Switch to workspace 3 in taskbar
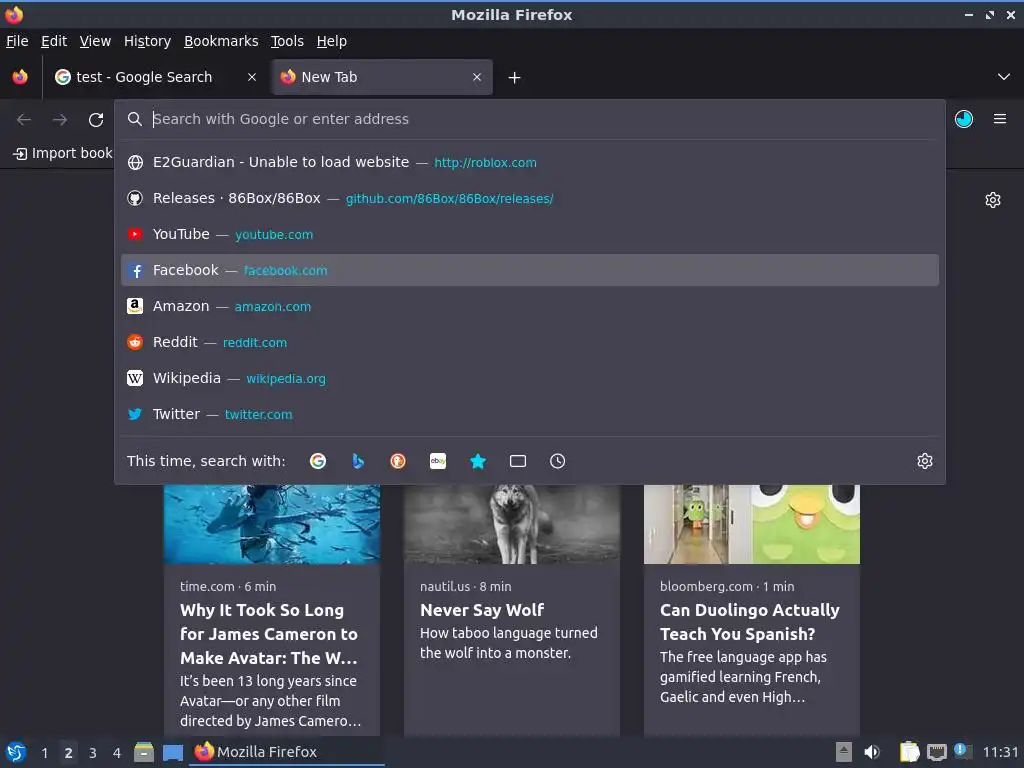The height and width of the screenshot is (768, 1024). point(93,753)
